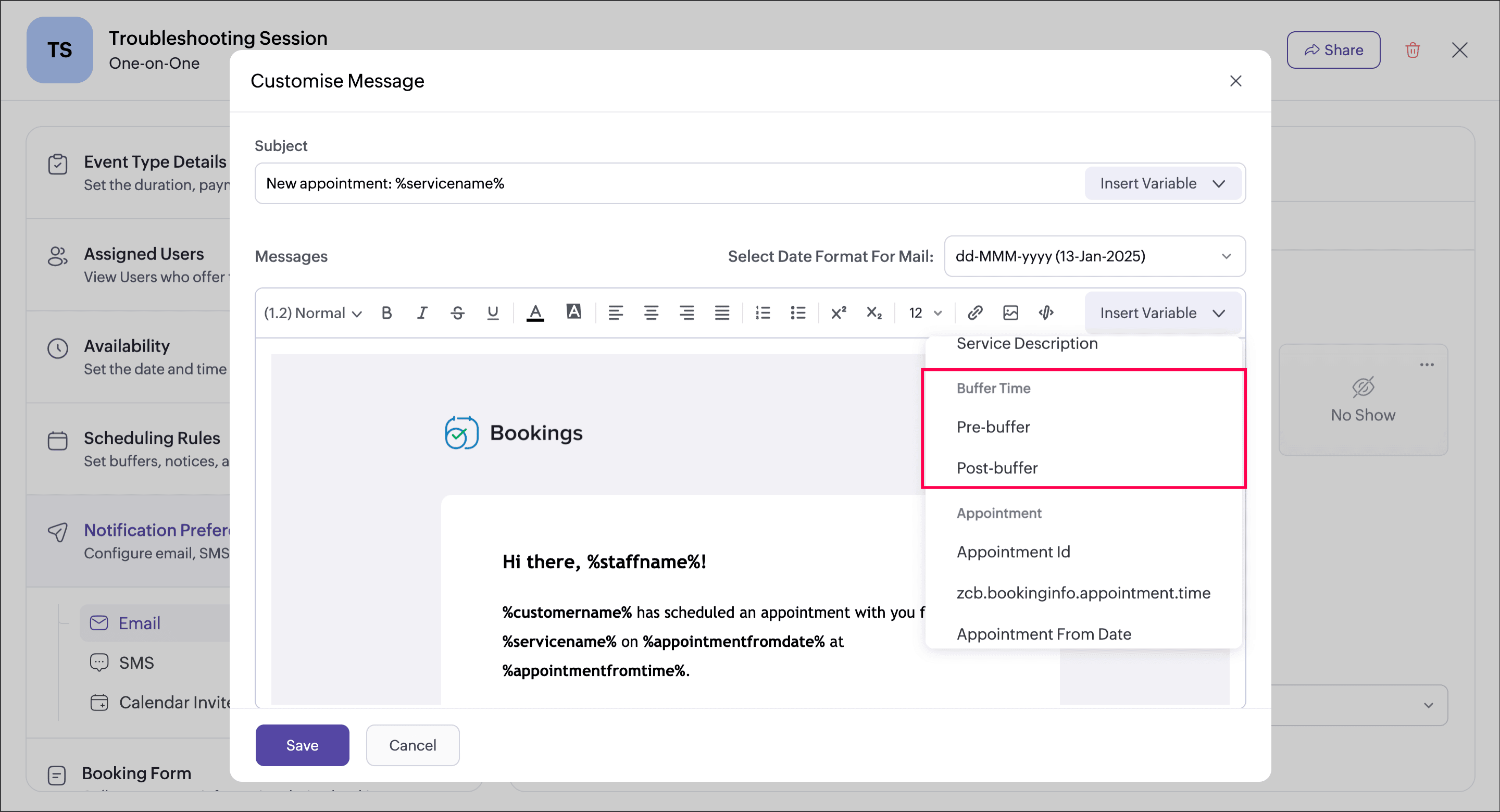Viewport: 1500px width, 812px height.
Task: Delete event type with trash icon
Action: click(x=1412, y=50)
